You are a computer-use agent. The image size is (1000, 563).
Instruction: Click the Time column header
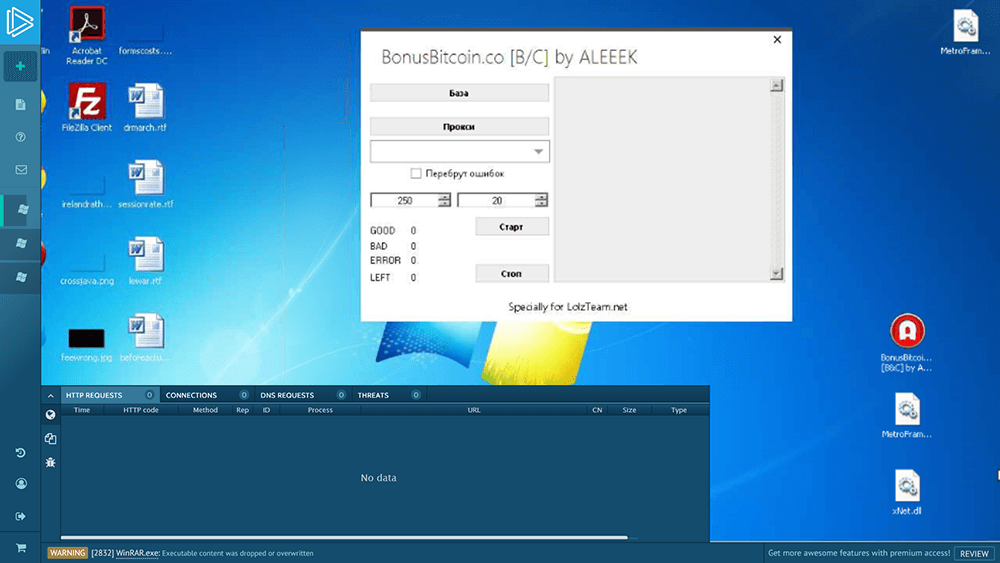82,410
